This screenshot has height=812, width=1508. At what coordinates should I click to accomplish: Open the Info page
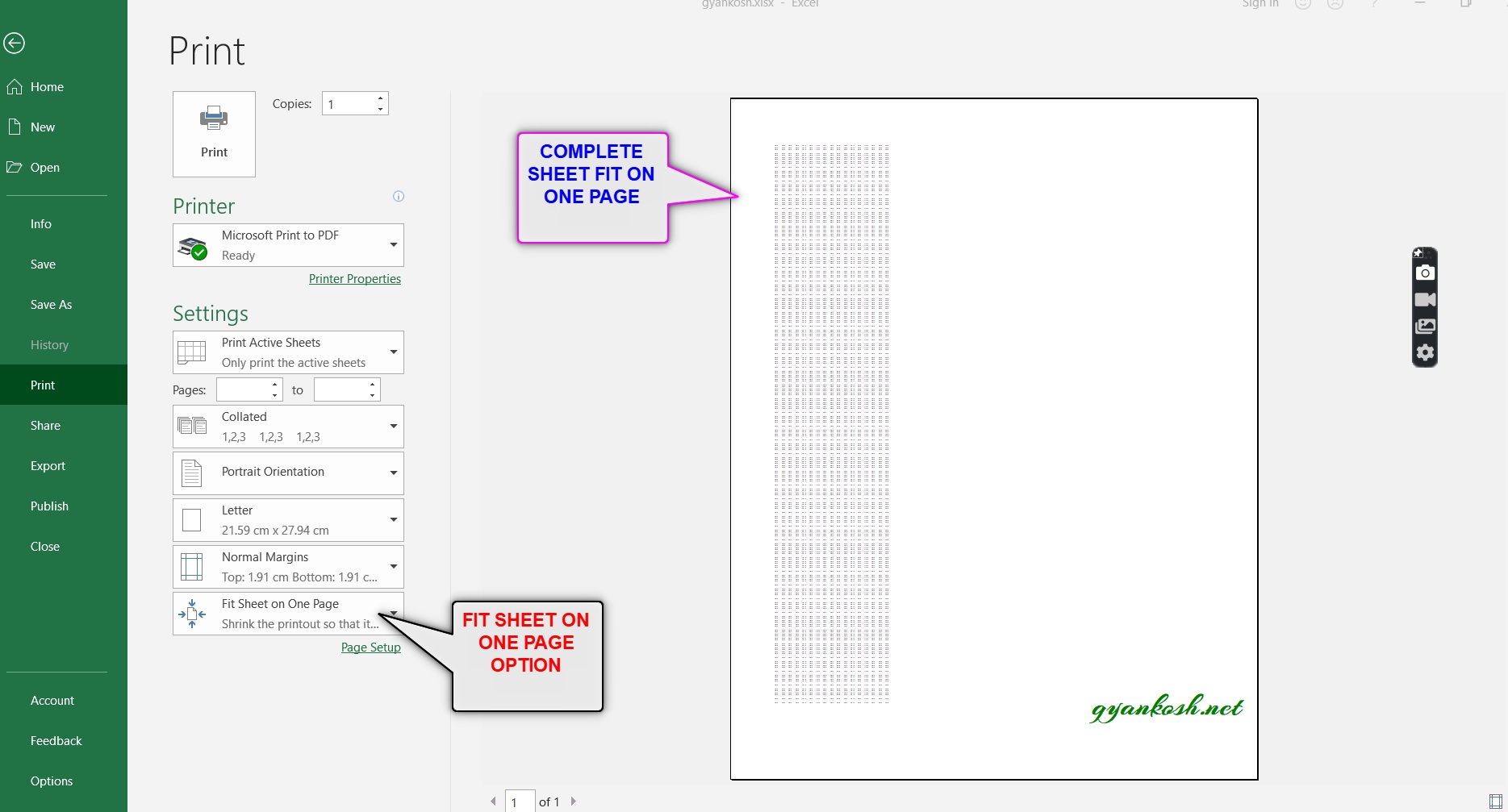point(64,224)
